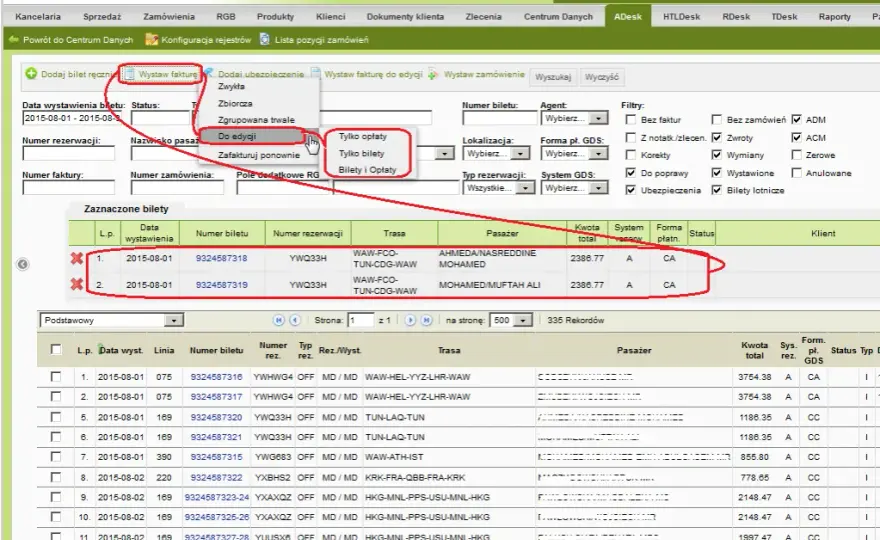Open the Lokalizacja dropdown
The height and width of the screenshot is (540, 880).
(x=496, y=153)
